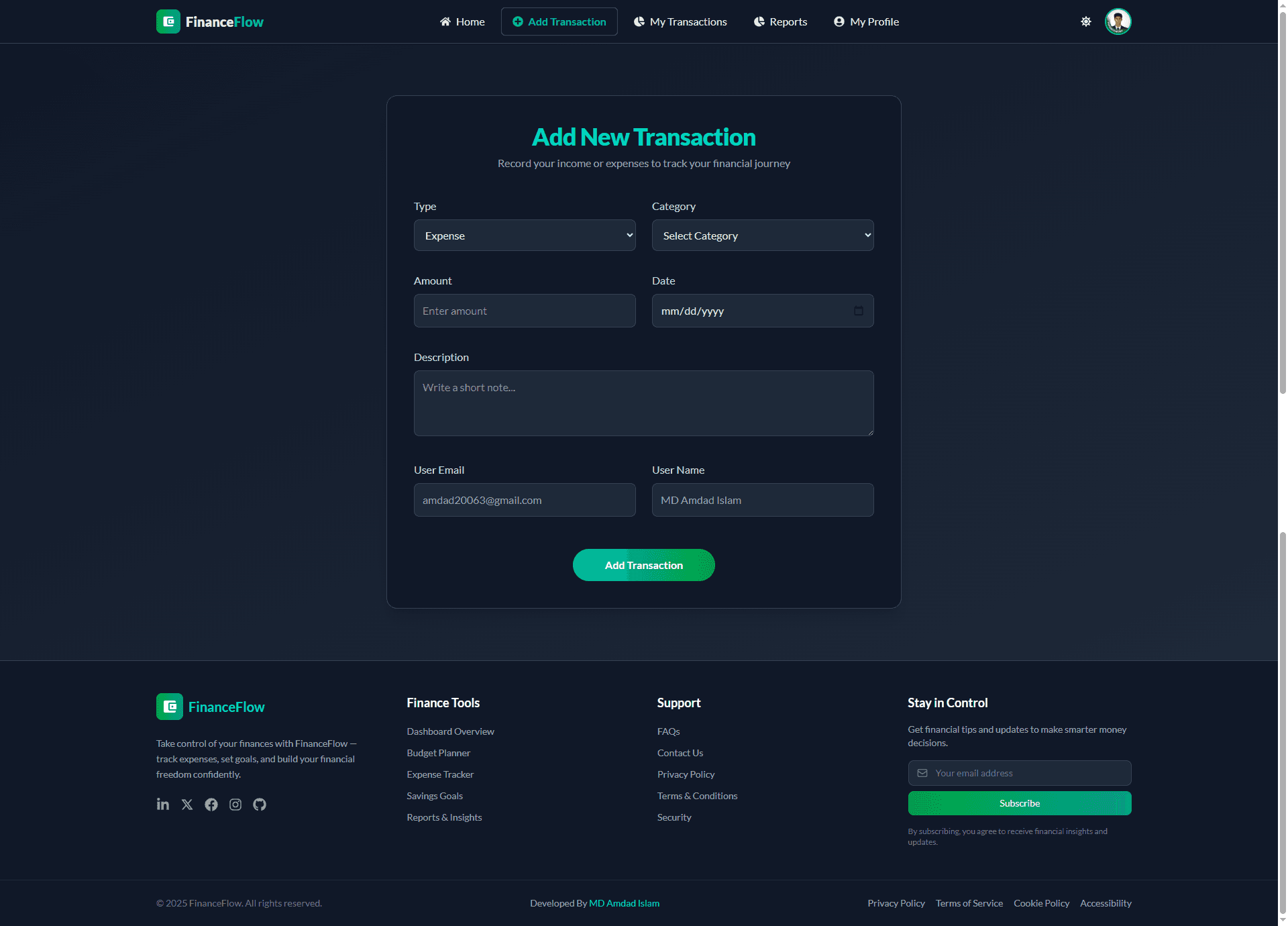The height and width of the screenshot is (926, 1288).
Task: Click the User Email field
Action: pyautogui.click(x=525, y=500)
